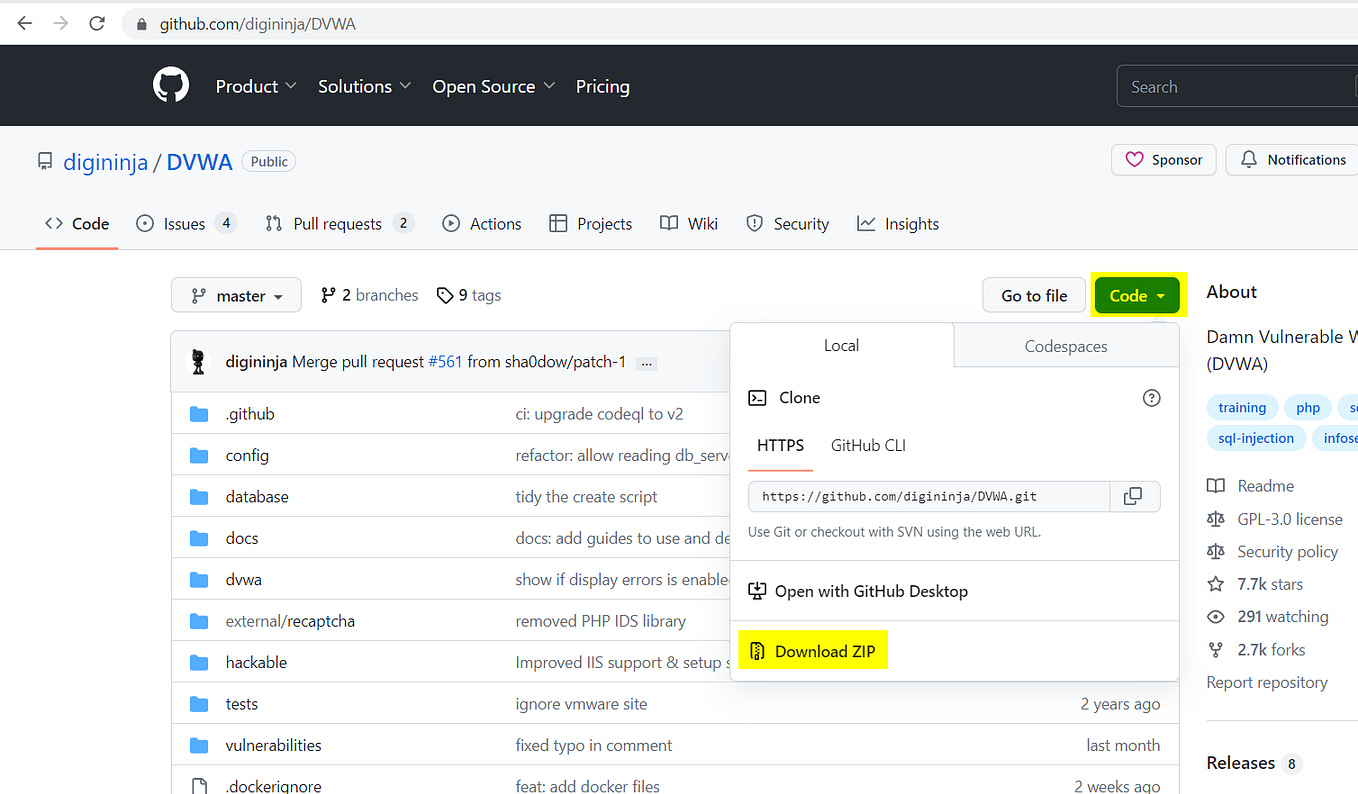The width and height of the screenshot is (1358, 794).
Task: Expand commit message ellipsis button
Action: tap(647, 363)
